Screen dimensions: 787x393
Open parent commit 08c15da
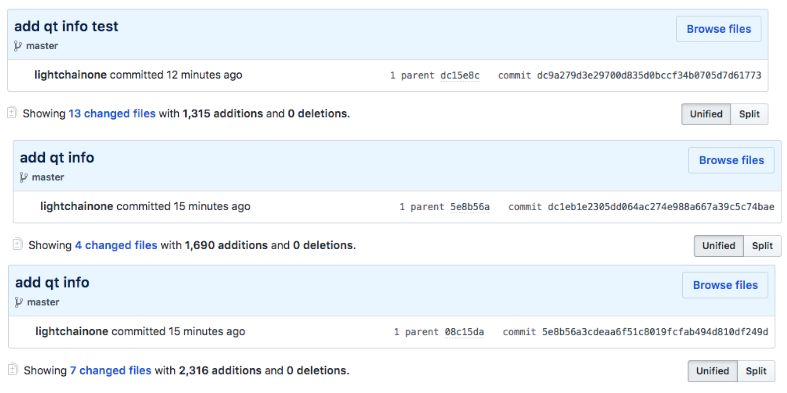click(464, 332)
